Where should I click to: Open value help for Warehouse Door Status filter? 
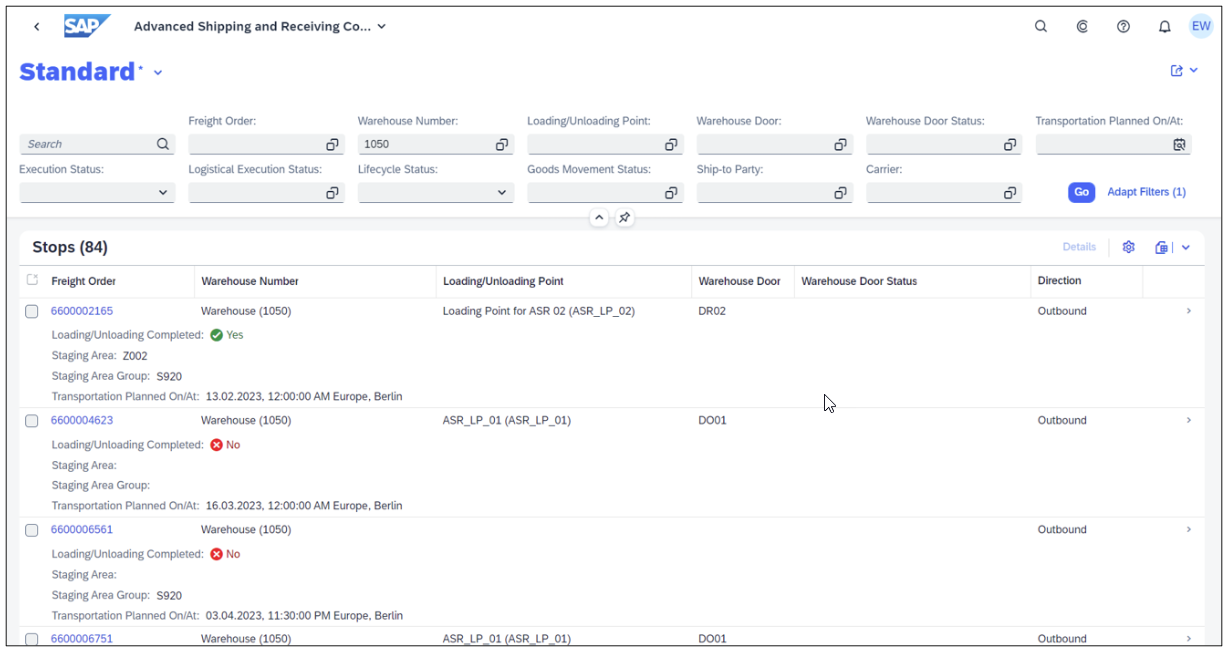click(x=1010, y=144)
